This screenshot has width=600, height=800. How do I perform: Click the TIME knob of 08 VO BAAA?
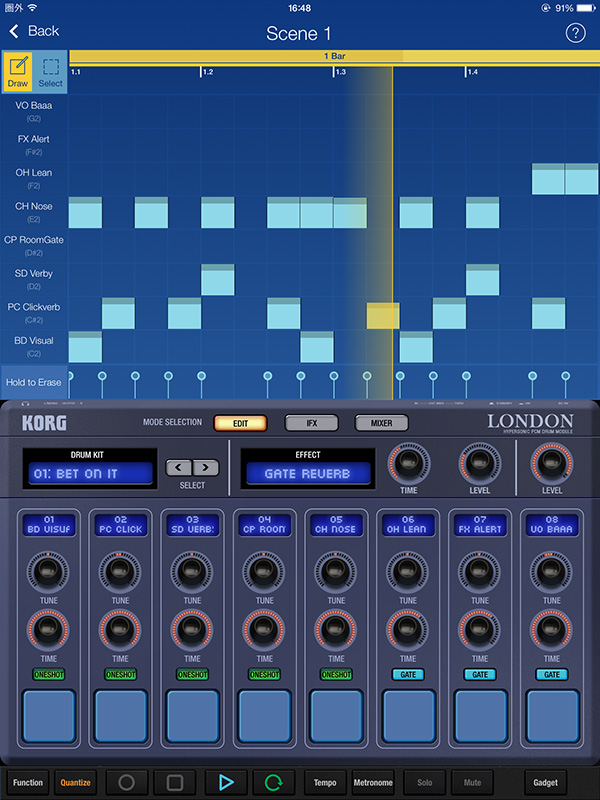pyautogui.click(x=551, y=629)
